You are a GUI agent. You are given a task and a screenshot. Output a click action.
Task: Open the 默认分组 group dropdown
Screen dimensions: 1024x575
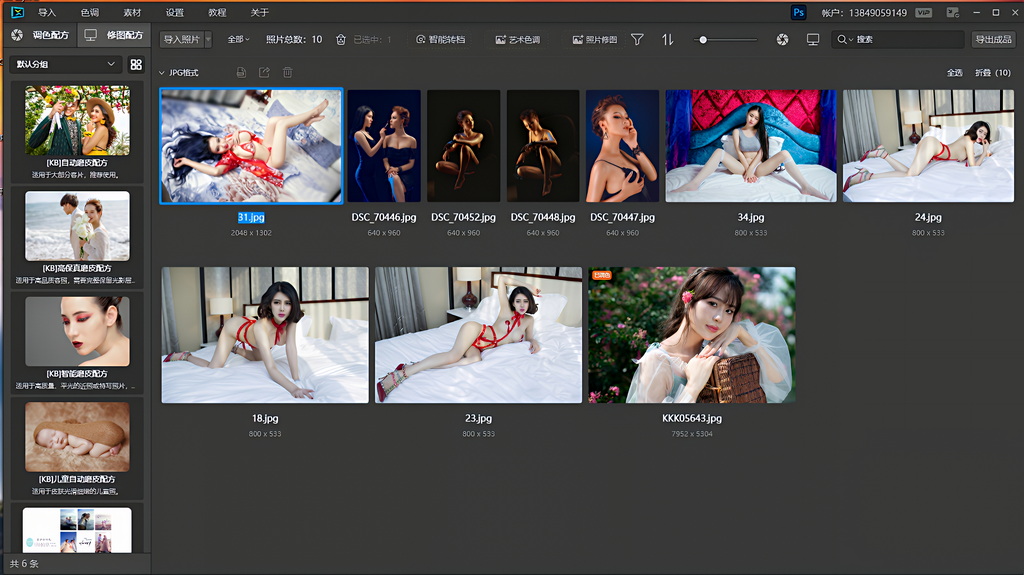[66, 64]
